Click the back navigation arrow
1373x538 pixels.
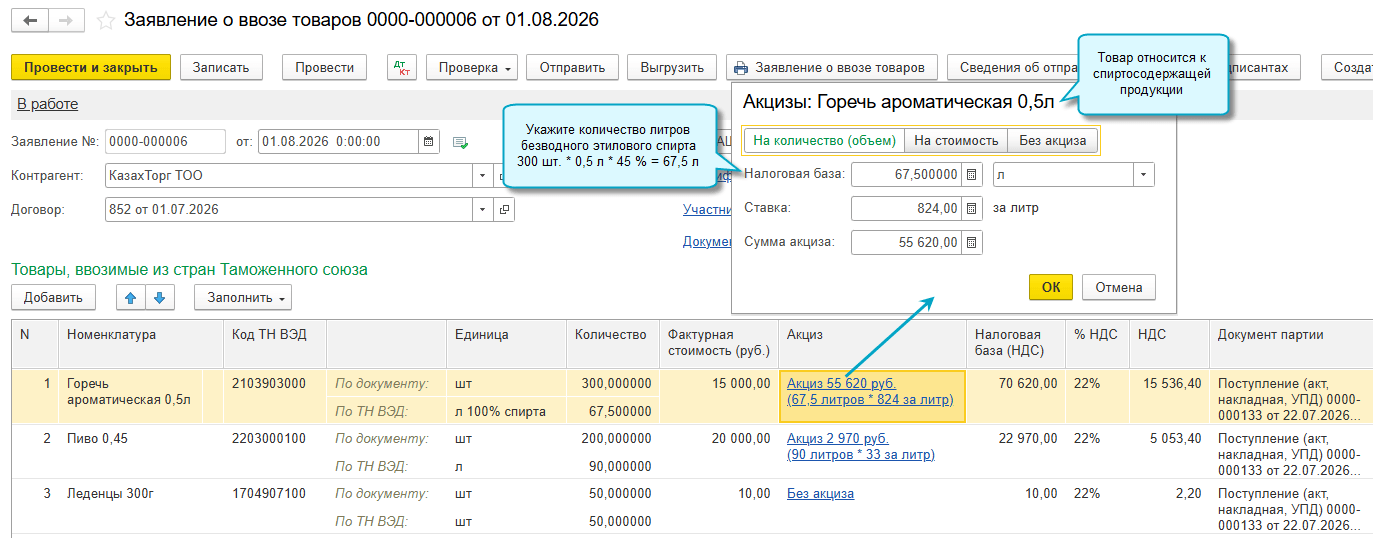pos(30,20)
